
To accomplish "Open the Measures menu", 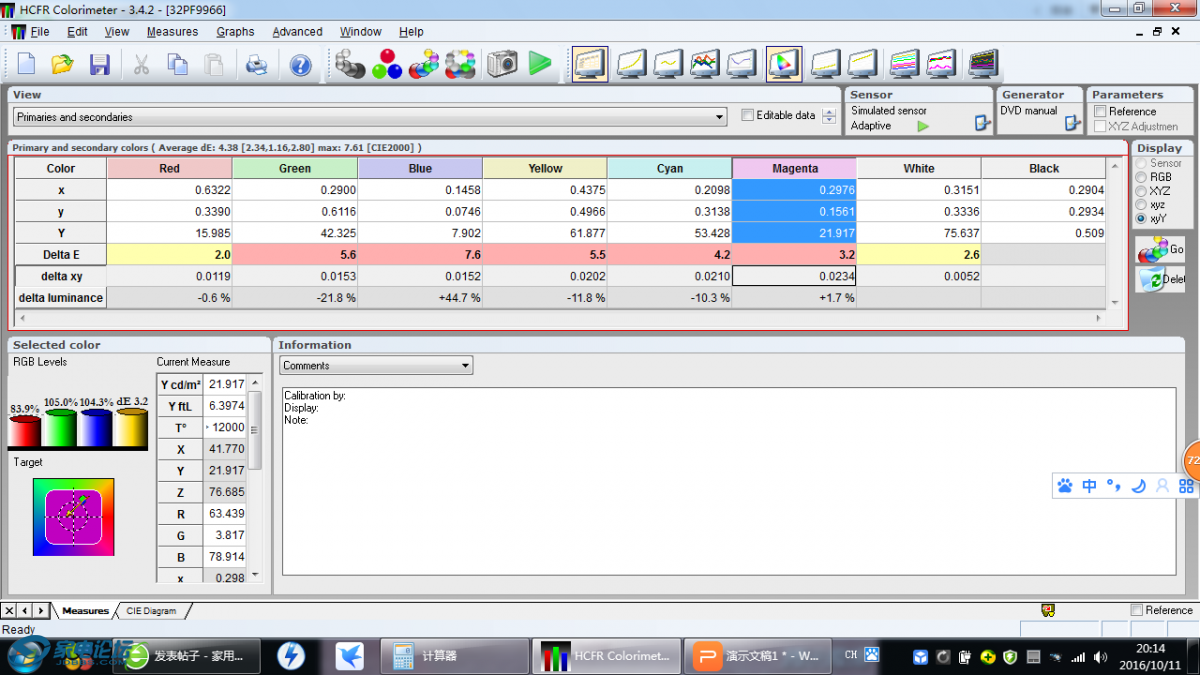I will 172,32.
